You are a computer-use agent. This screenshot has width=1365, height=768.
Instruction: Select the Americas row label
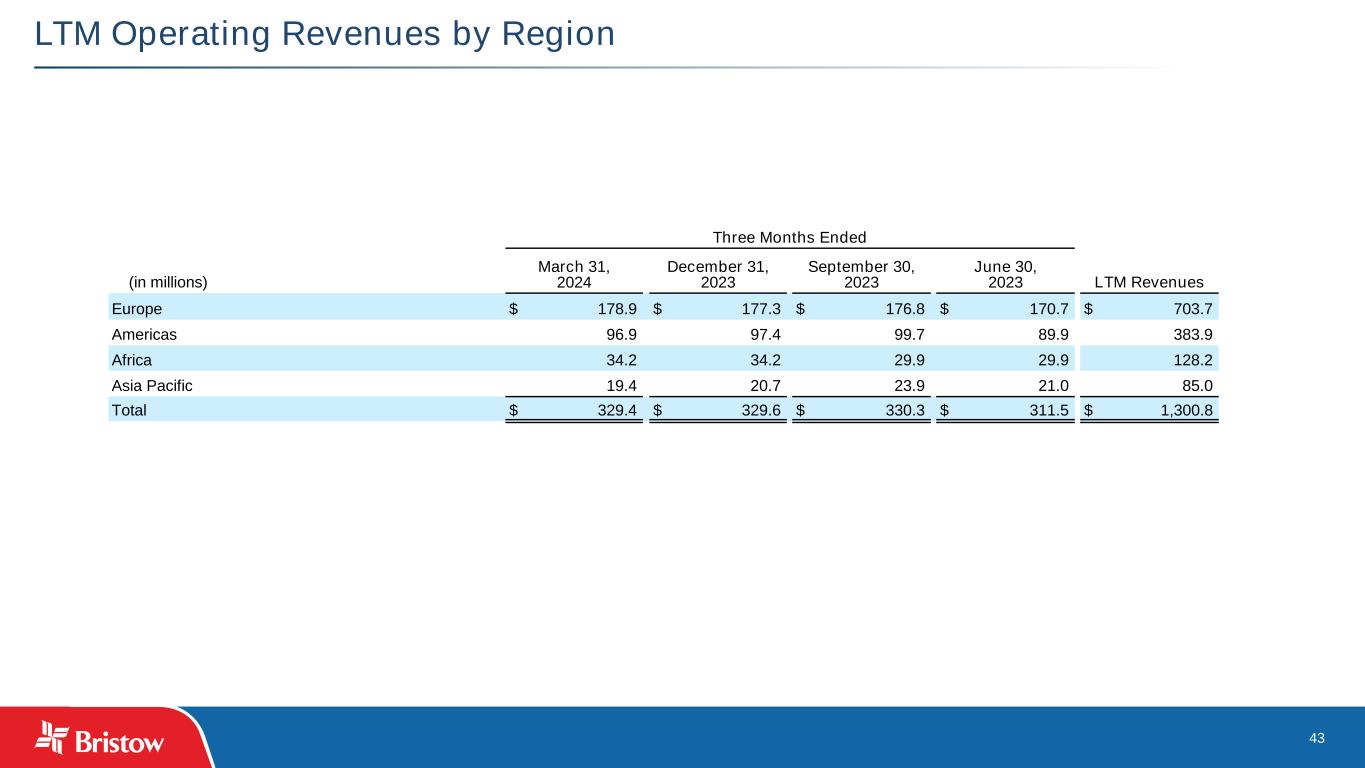point(144,334)
